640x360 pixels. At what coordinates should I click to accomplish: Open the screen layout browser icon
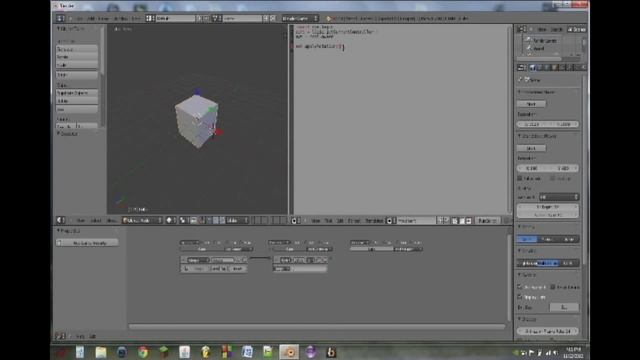point(150,18)
